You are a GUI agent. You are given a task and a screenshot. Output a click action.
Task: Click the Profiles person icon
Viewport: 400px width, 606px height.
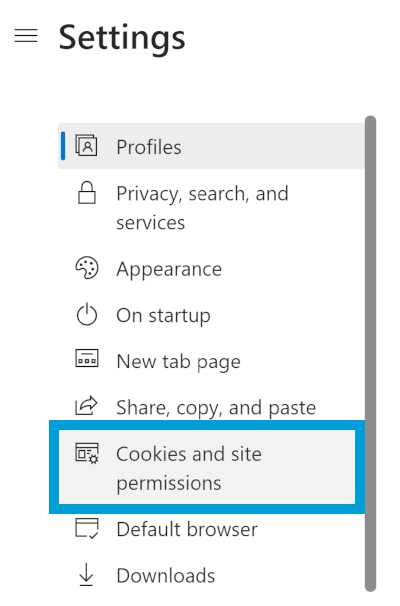(x=86, y=146)
